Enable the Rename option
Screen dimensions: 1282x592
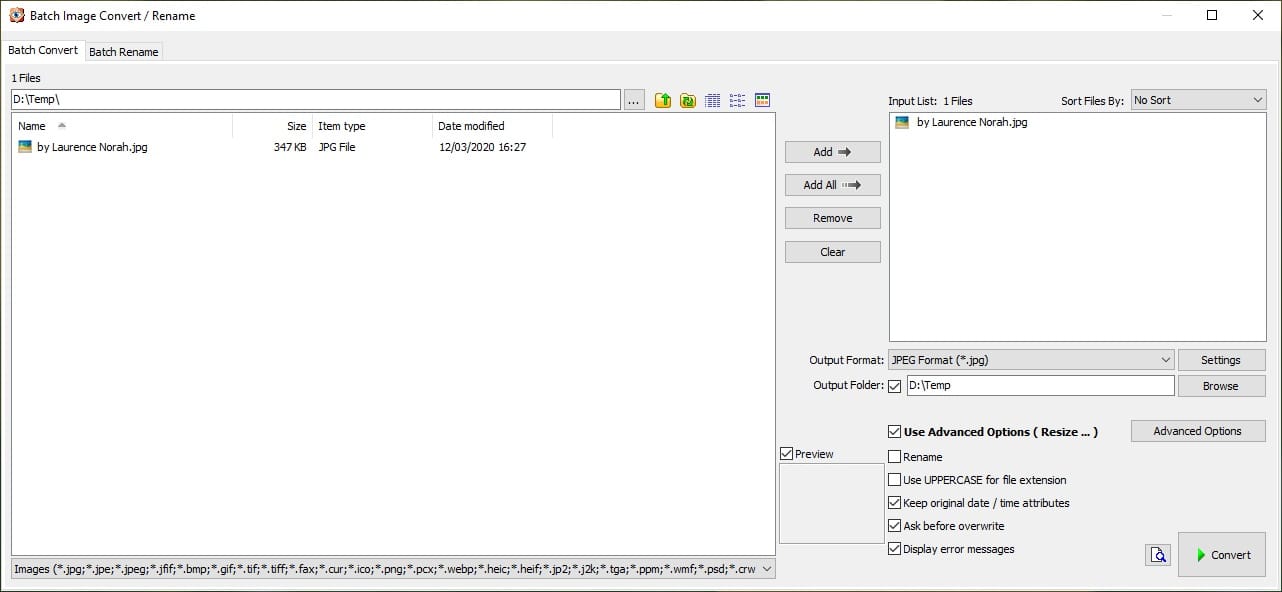click(x=894, y=456)
